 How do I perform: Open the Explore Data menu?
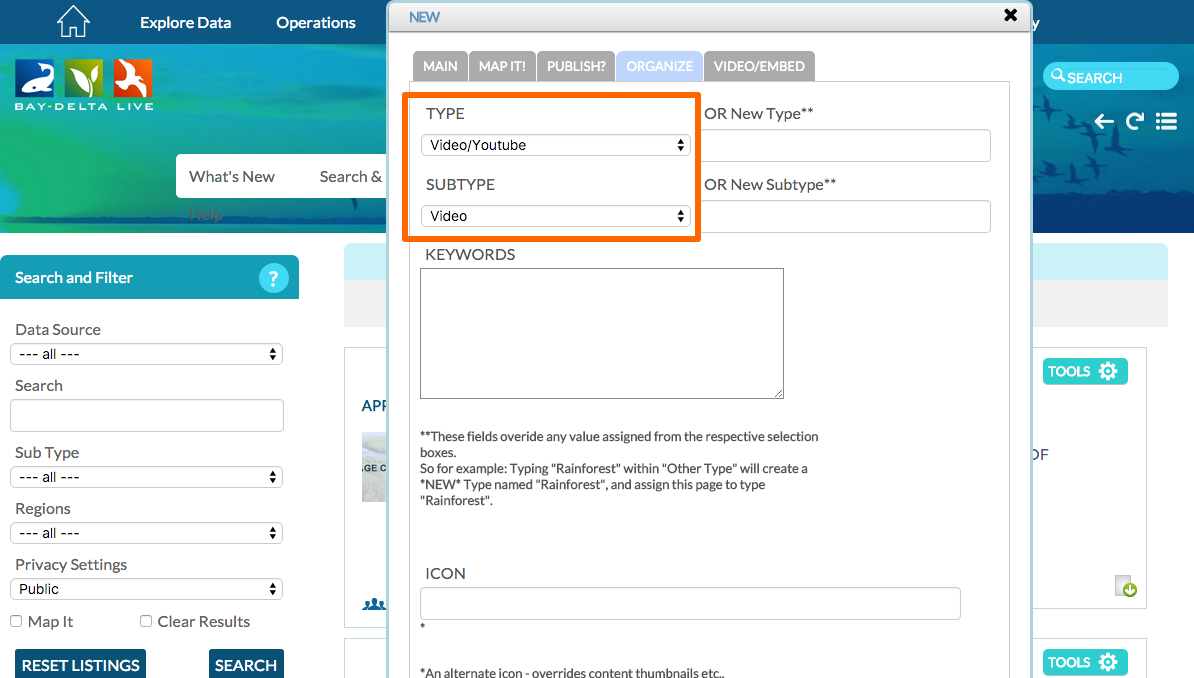(x=185, y=22)
